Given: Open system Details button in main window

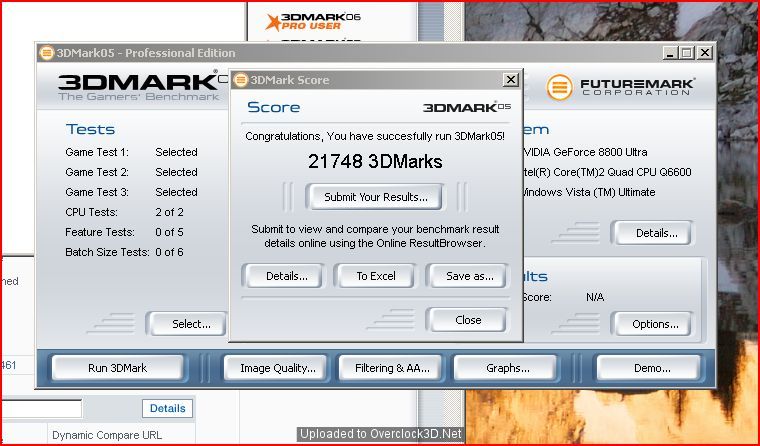Looking at the screenshot, I should point(653,233).
